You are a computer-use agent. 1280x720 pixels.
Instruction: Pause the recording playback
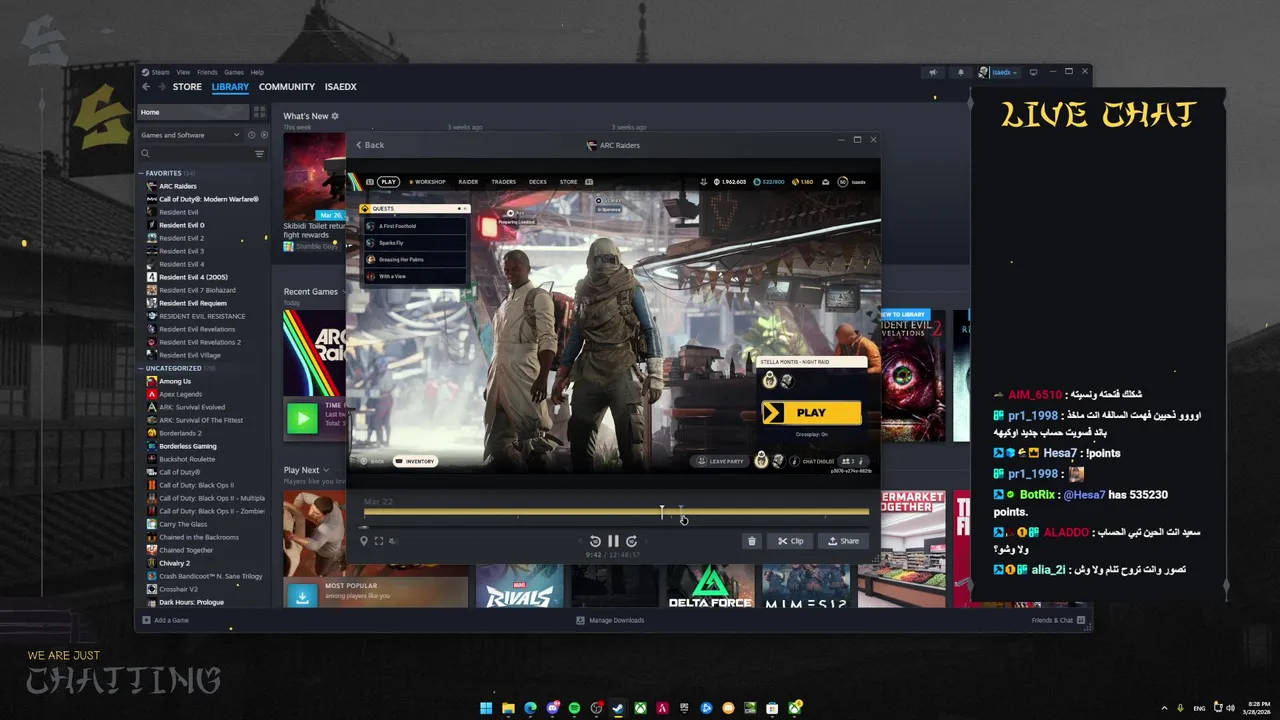pyautogui.click(x=613, y=541)
